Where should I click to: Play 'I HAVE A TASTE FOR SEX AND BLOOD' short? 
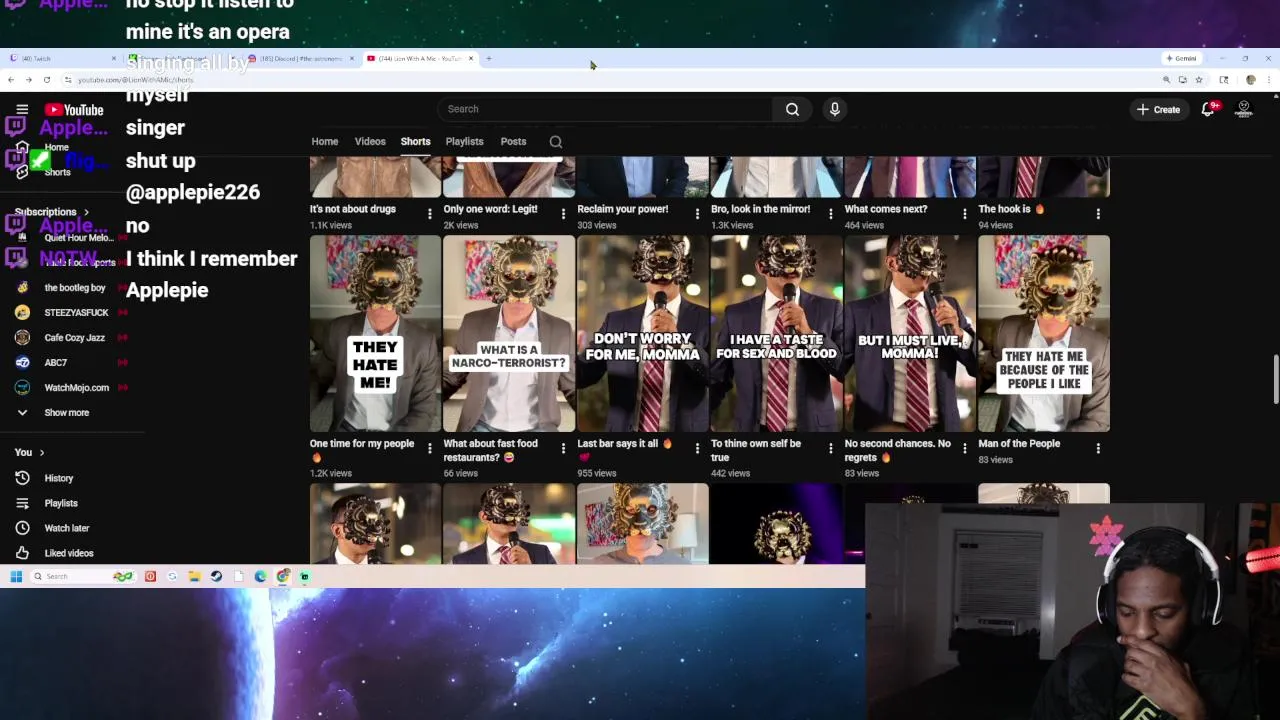(x=776, y=334)
